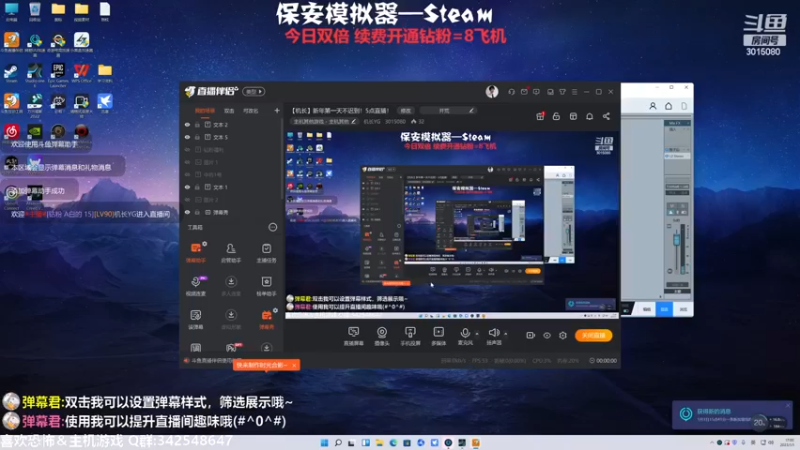
Task: Add a 手机投屏 phone mirroring source
Action: click(x=410, y=336)
